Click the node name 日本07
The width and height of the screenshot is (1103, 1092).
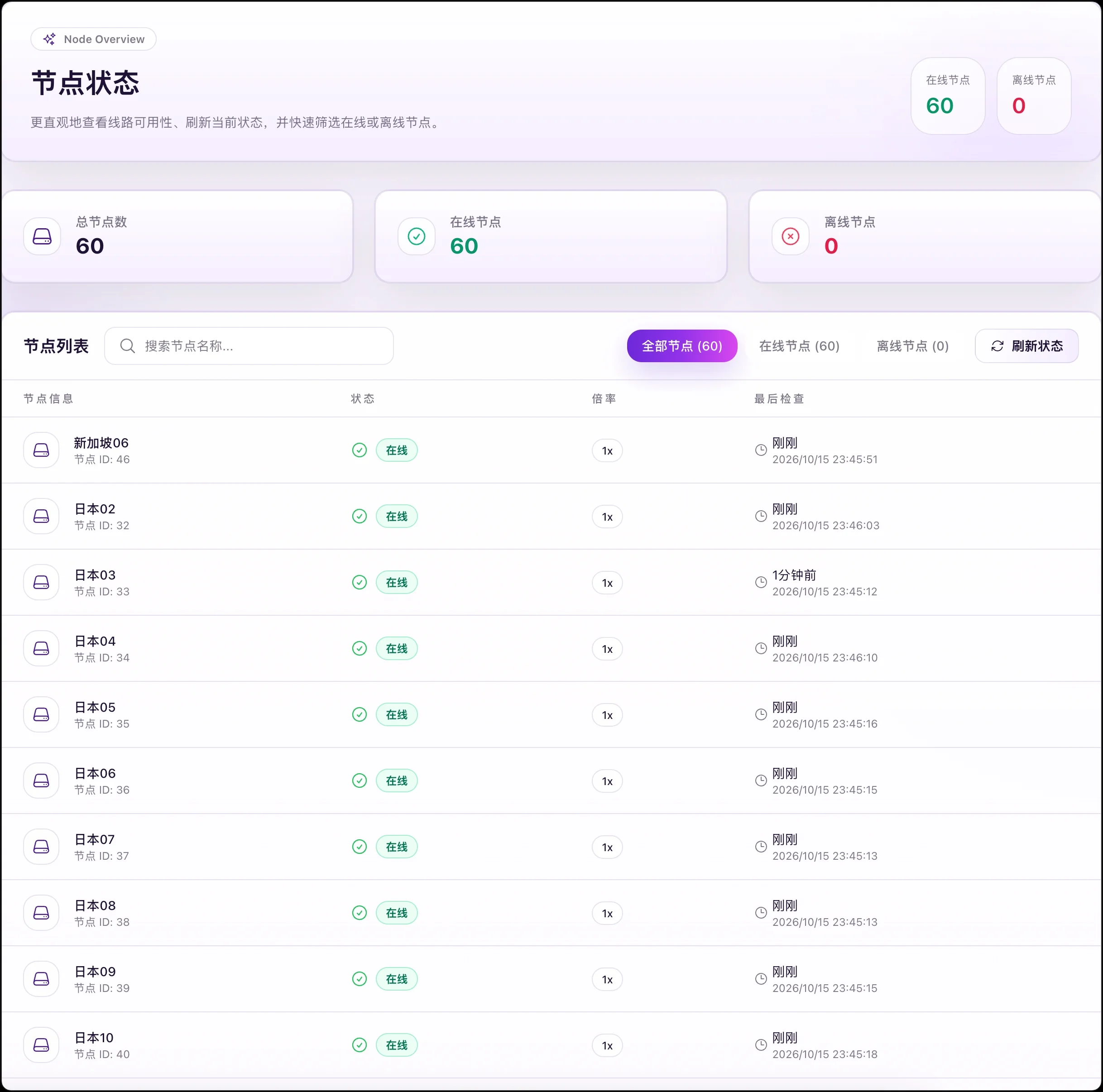point(95,839)
